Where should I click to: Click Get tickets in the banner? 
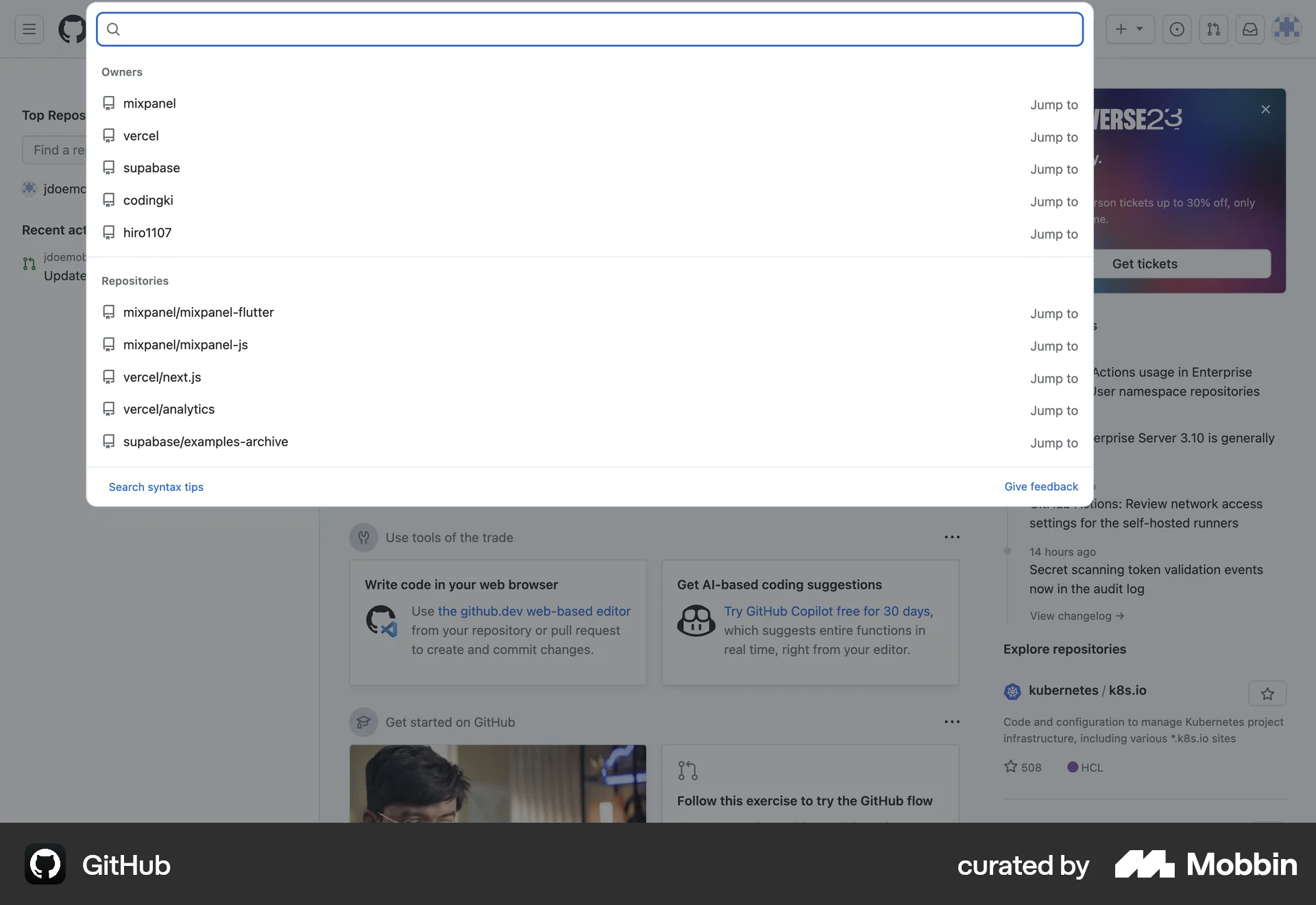pos(1145,263)
